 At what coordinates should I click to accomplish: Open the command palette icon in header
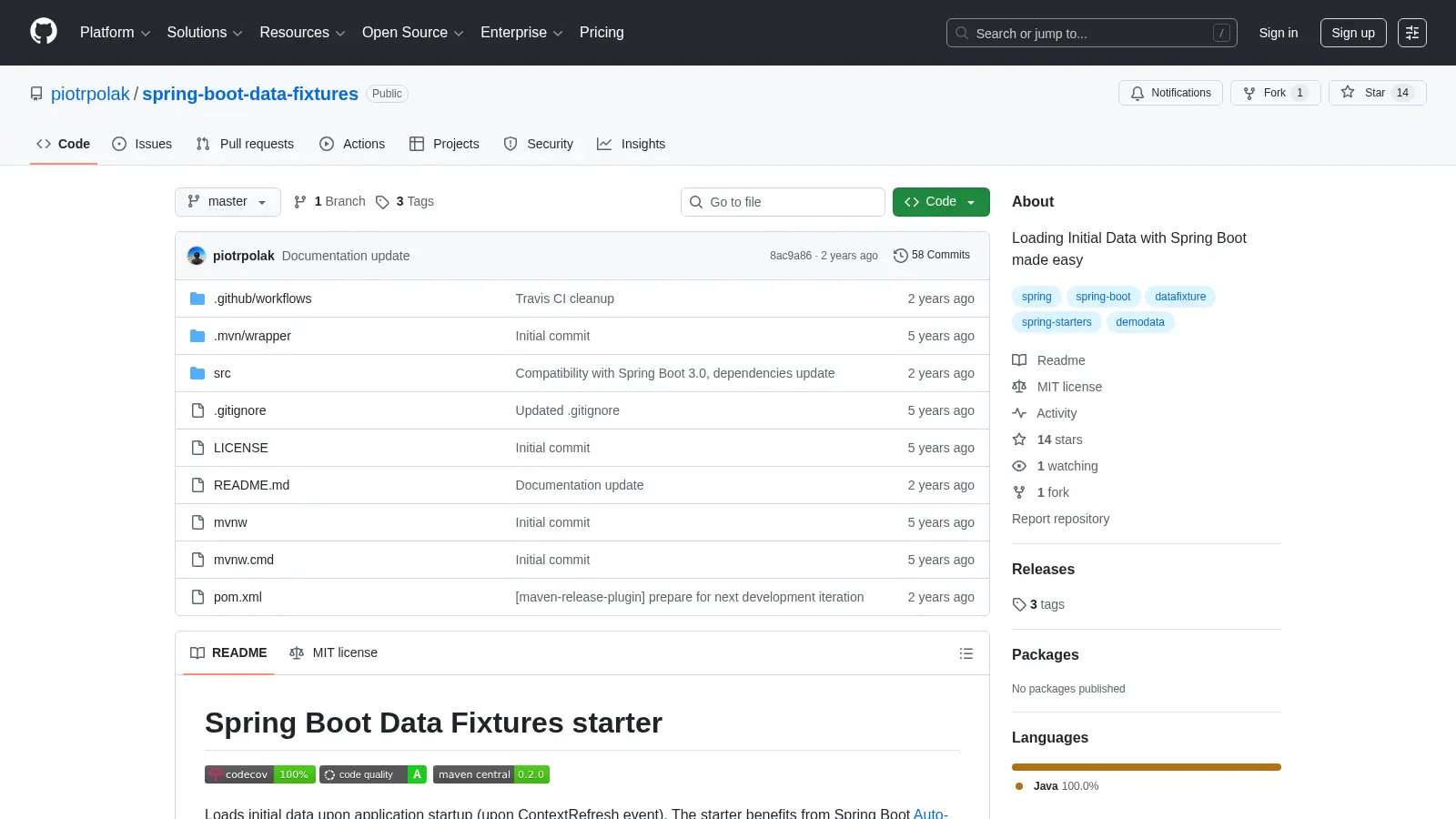click(x=1412, y=33)
